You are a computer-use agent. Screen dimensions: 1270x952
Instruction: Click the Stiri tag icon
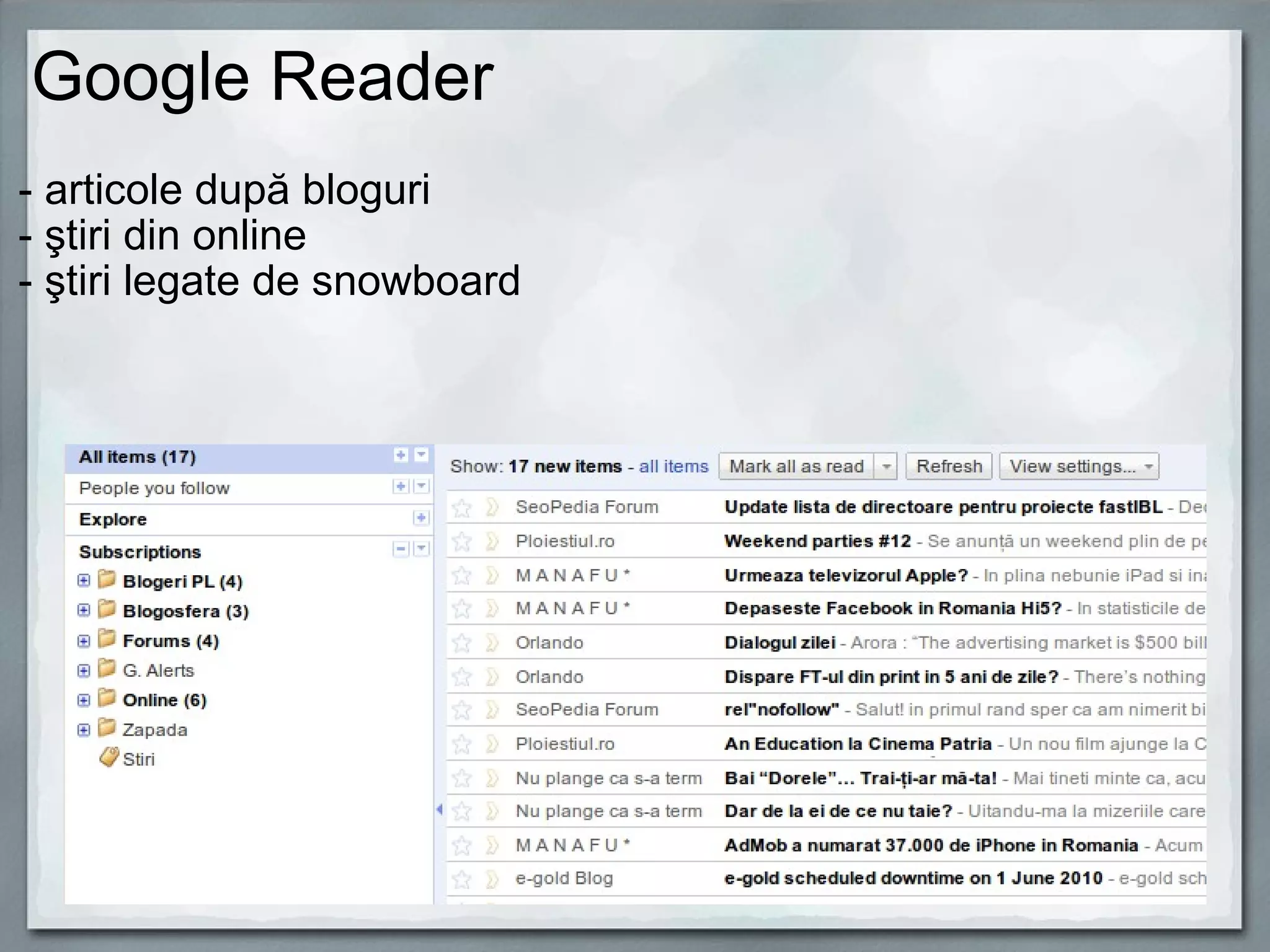click(x=109, y=757)
